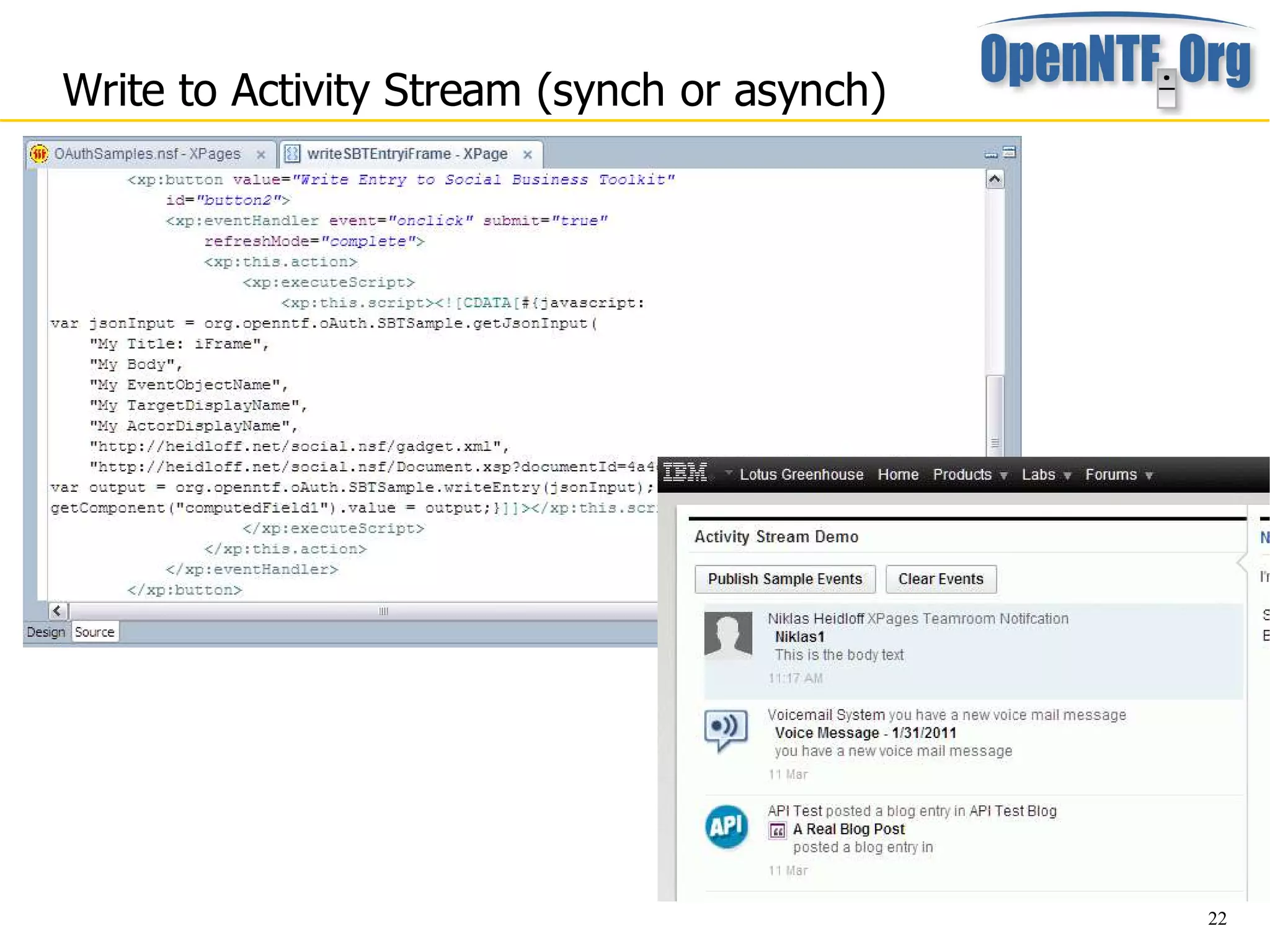Expand the Forums dropdown arrow
This screenshot has width=1270, height=952.
pyautogui.click(x=1148, y=476)
